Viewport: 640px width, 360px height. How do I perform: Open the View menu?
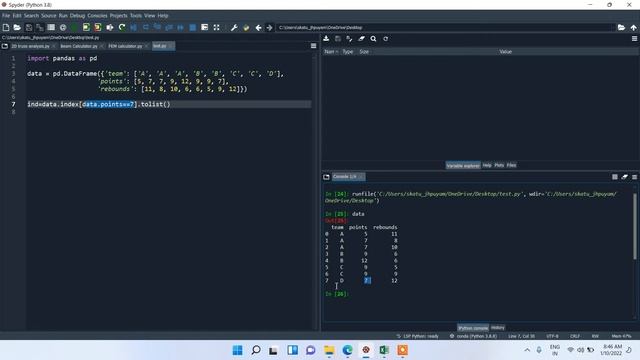click(x=149, y=16)
